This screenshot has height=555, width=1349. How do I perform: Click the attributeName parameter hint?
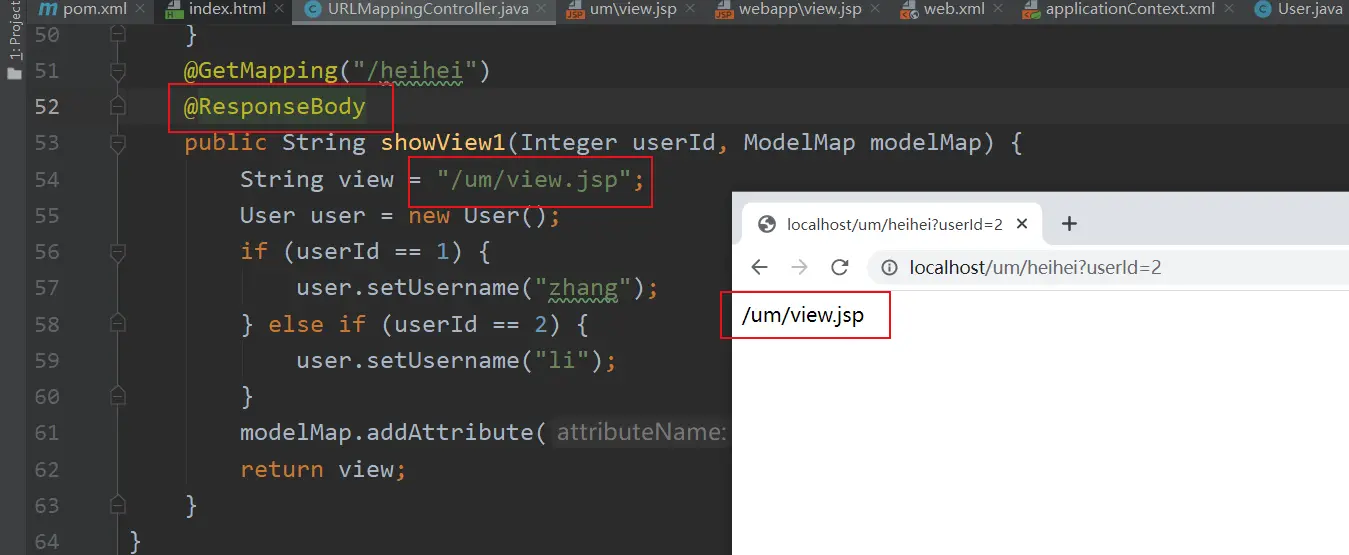[641, 433]
